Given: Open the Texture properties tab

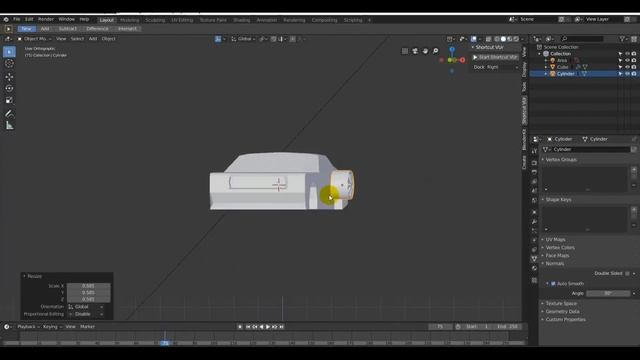Looking at the screenshot, I should point(534,280).
